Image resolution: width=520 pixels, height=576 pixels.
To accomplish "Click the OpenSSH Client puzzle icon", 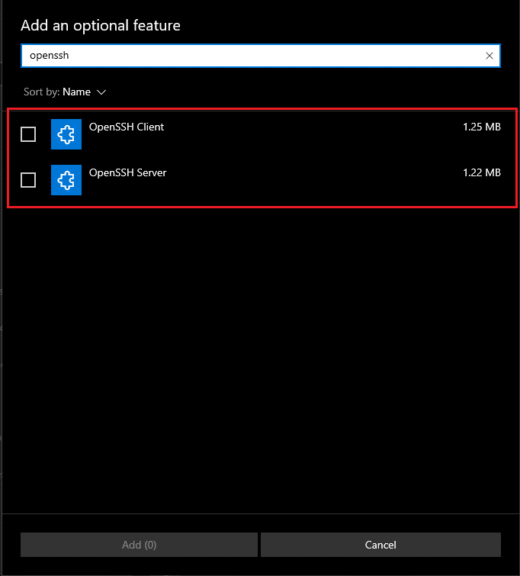I will 66,134.
